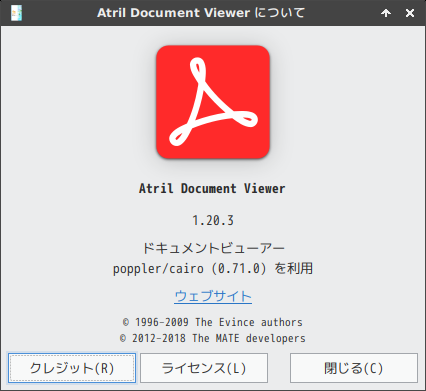Click the up-arrow shade button in title bar
426x391 pixels.
click(386, 13)
